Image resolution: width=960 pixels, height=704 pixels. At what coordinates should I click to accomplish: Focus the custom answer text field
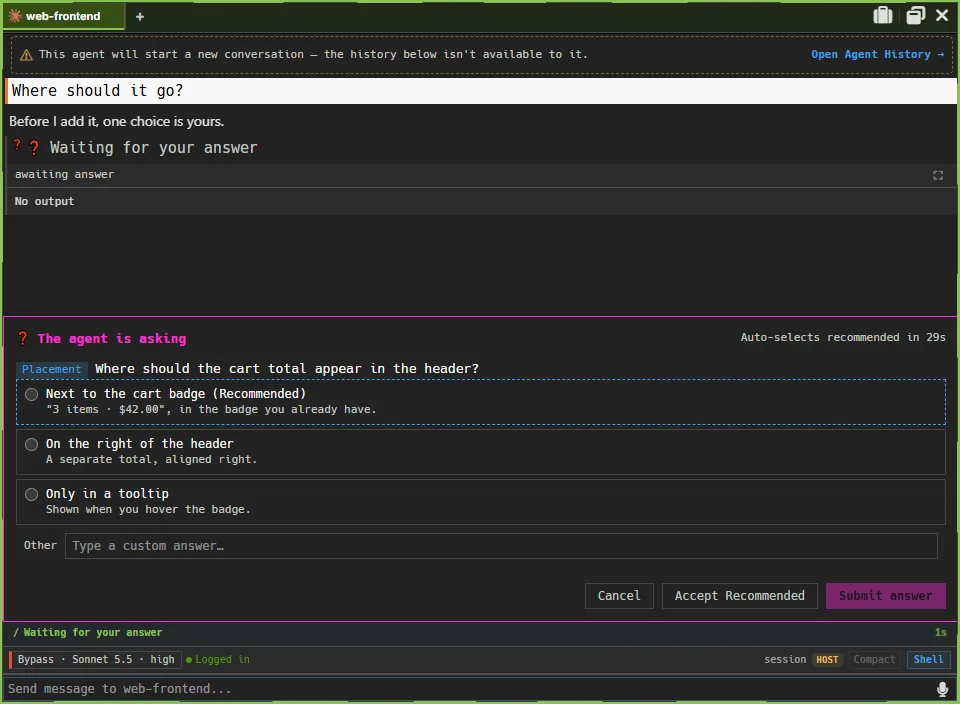pos(501,546)
